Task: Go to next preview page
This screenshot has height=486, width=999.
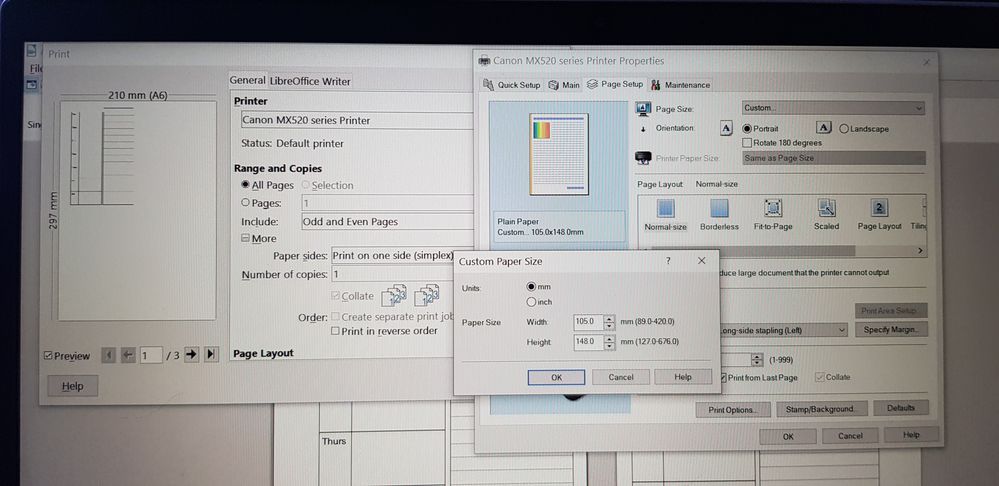Action: point(190,355)
